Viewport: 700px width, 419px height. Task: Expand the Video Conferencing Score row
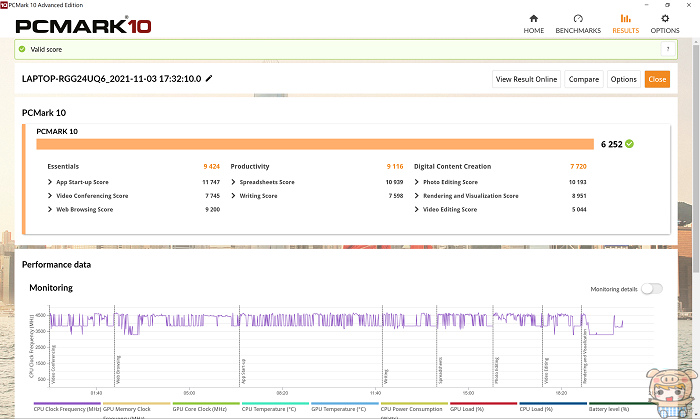(50, 196)
